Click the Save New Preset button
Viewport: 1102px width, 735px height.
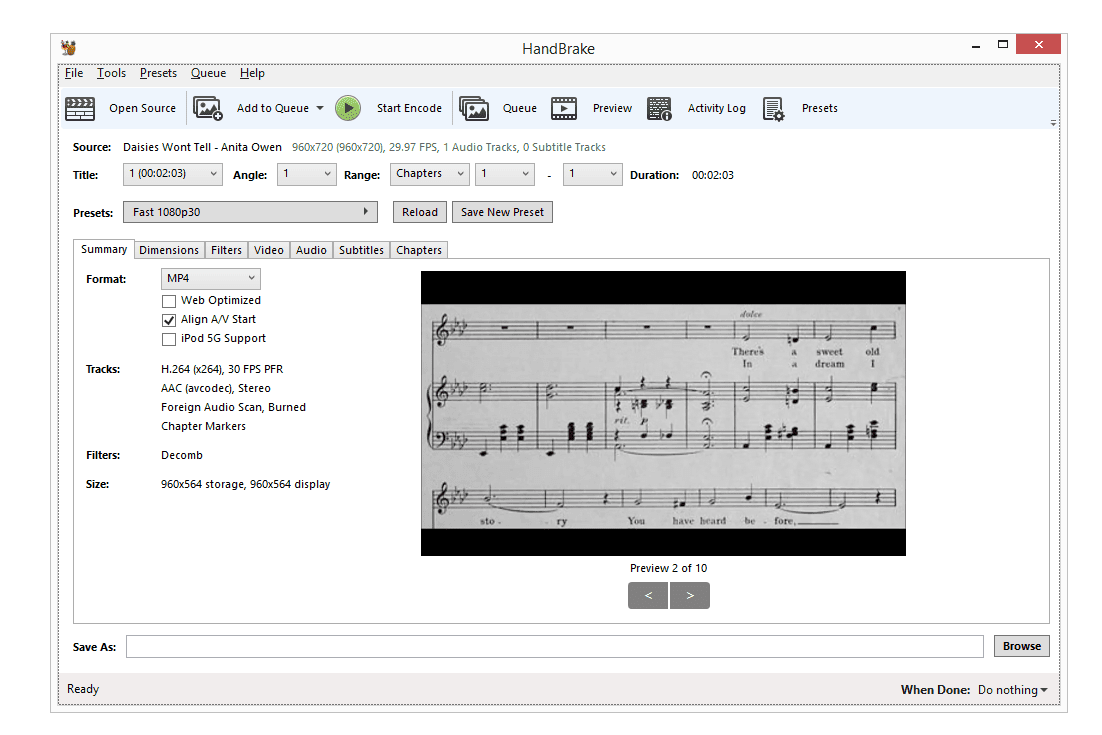tap(502, 212)
